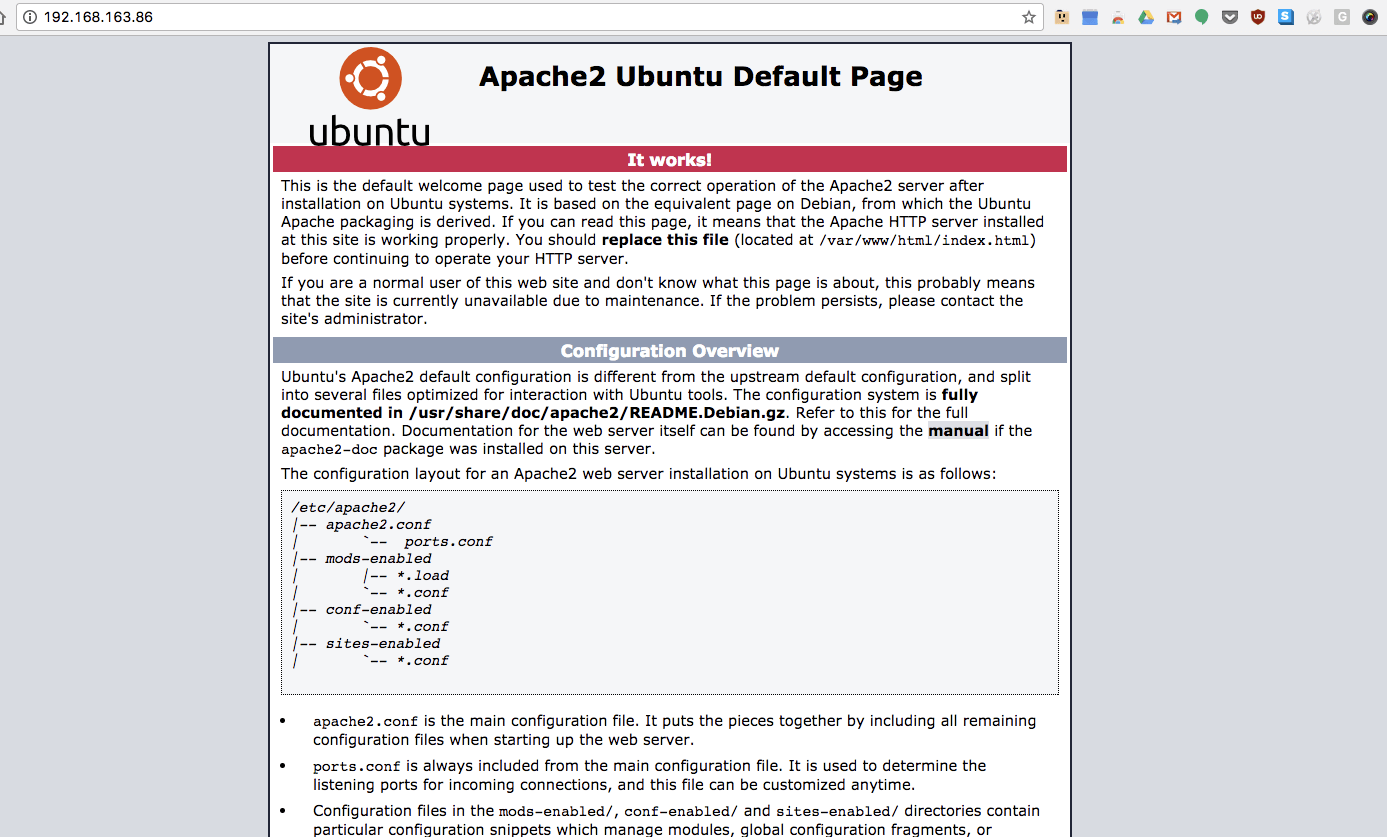The image size is (1387, 837).
Task: Open the colorful camera lens extension
Action: tap(1370, 17)
